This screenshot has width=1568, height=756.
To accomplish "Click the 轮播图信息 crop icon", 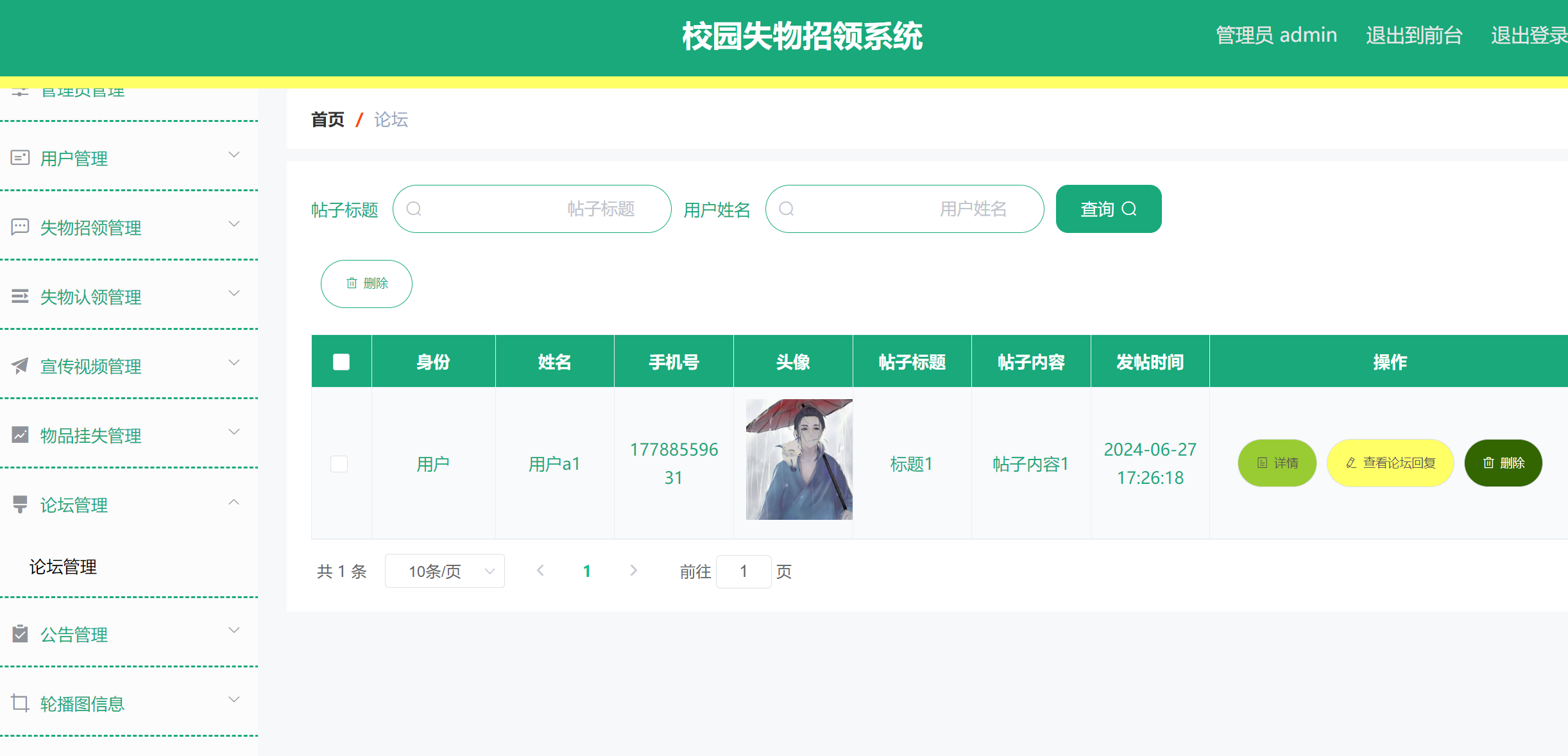I will point(21,703).
